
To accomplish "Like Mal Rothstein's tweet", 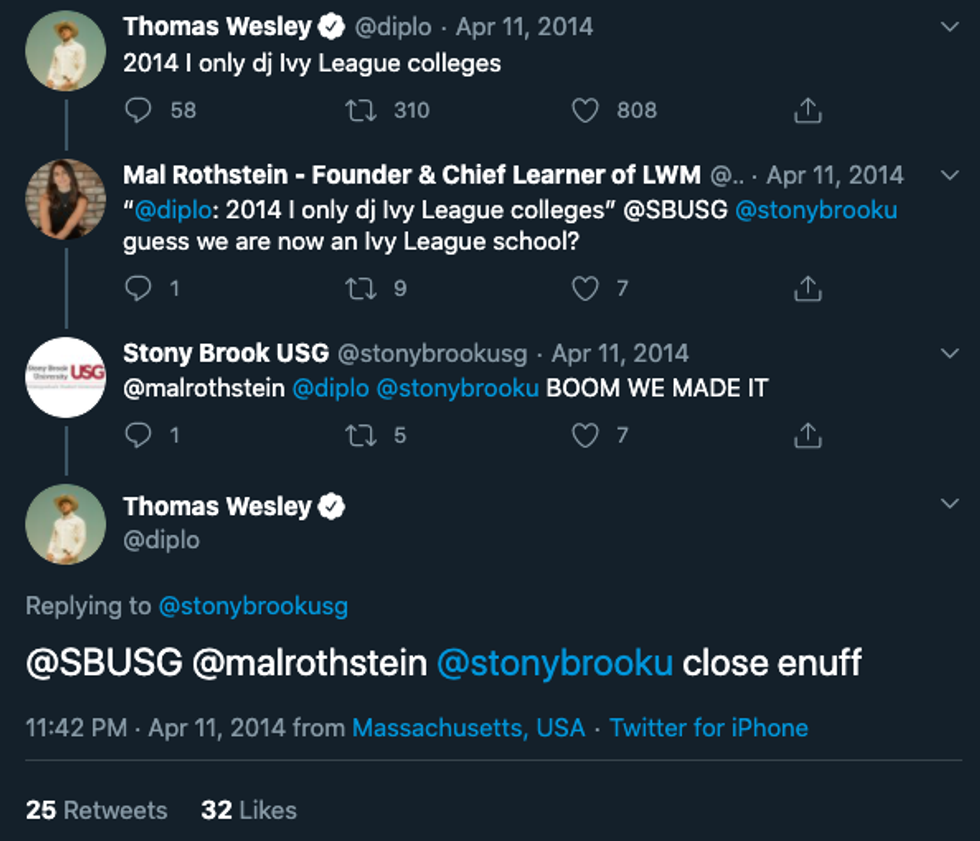I will [585, 289].
